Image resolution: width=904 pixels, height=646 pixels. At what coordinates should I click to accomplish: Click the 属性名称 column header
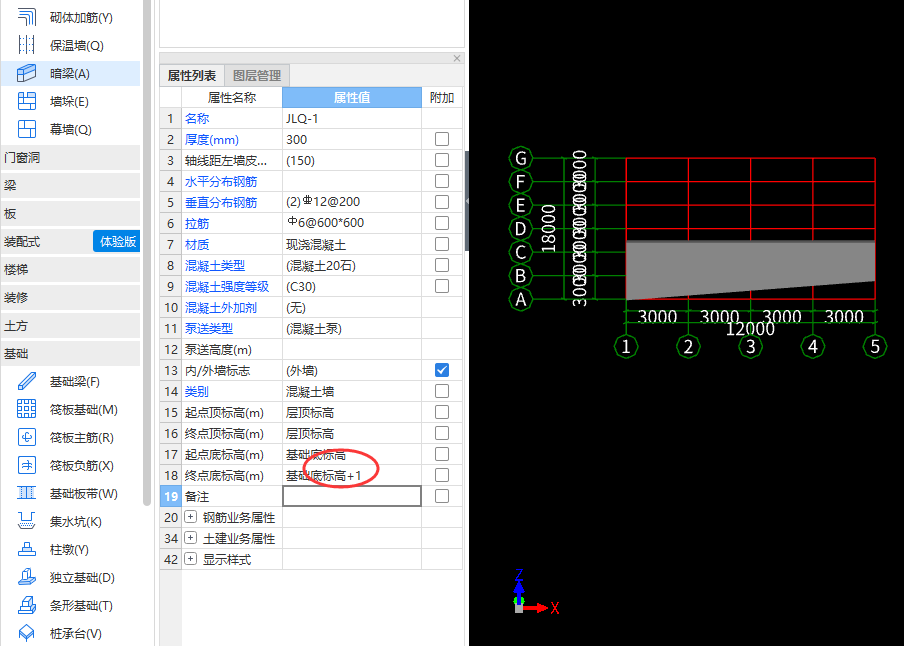click(x=232, y=97)
